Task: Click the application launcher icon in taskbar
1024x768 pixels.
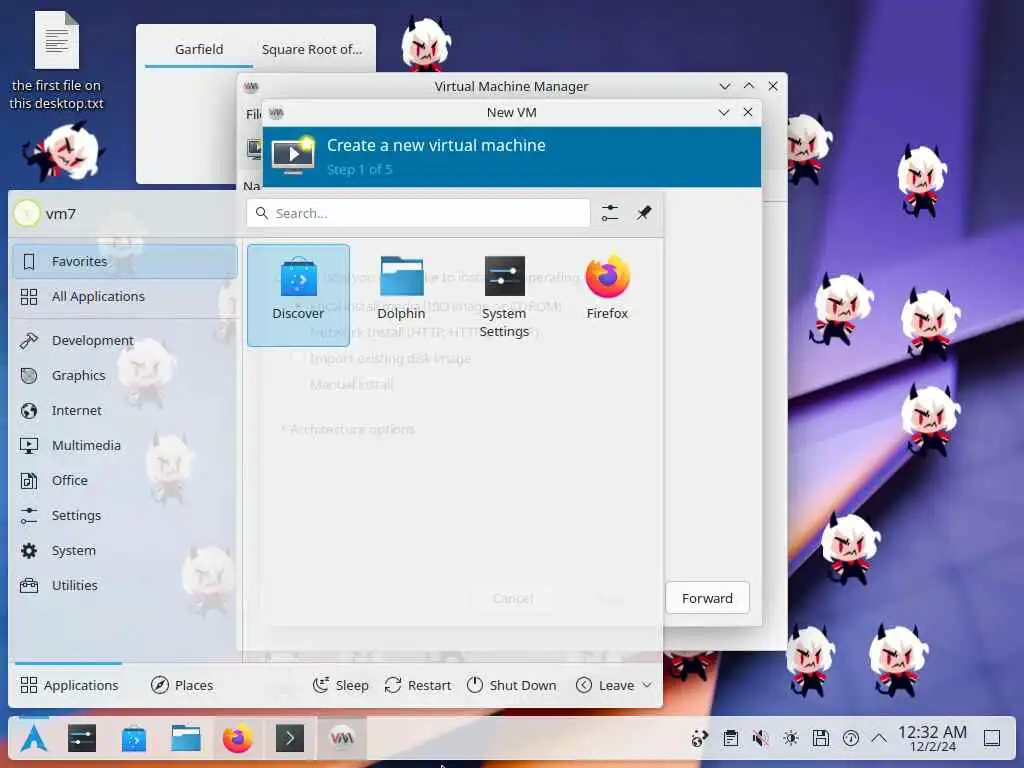Action: tap(33, 739)
